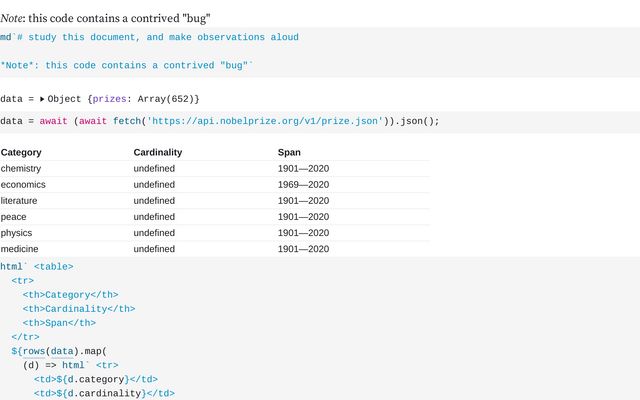Click the prizes key in Object output
The image size is (640, 400).
[109, 99]
